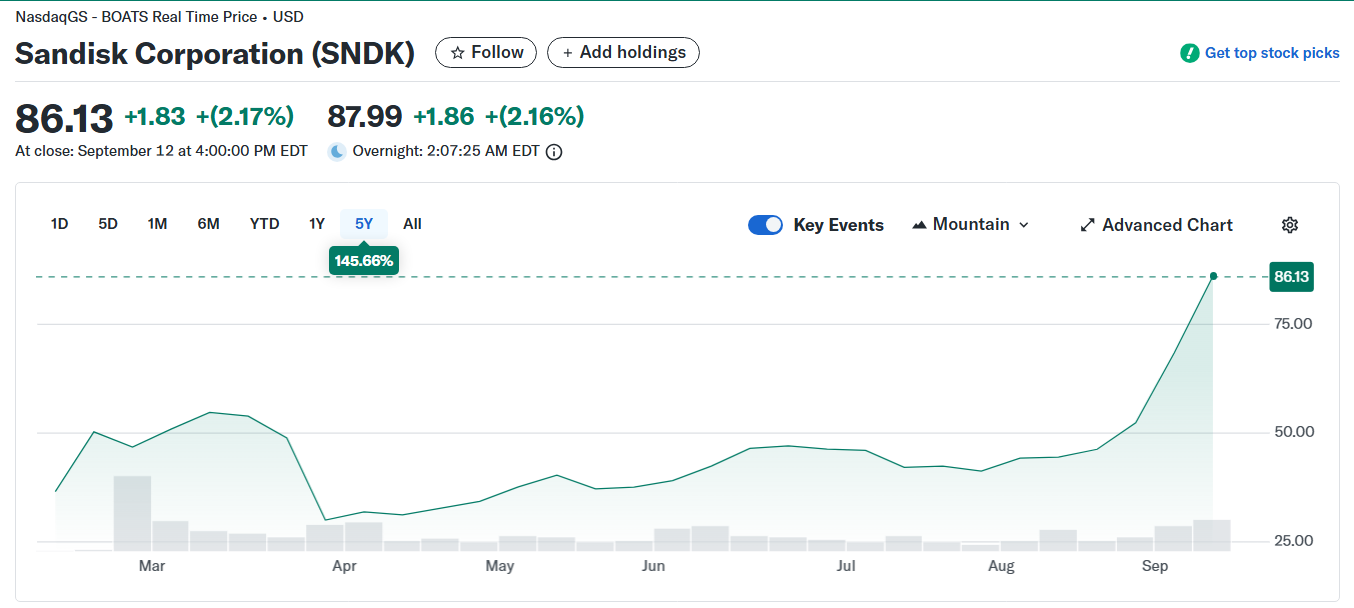Click the Apr x-axis label
1354x608 pixels.
tap(344, 566)
